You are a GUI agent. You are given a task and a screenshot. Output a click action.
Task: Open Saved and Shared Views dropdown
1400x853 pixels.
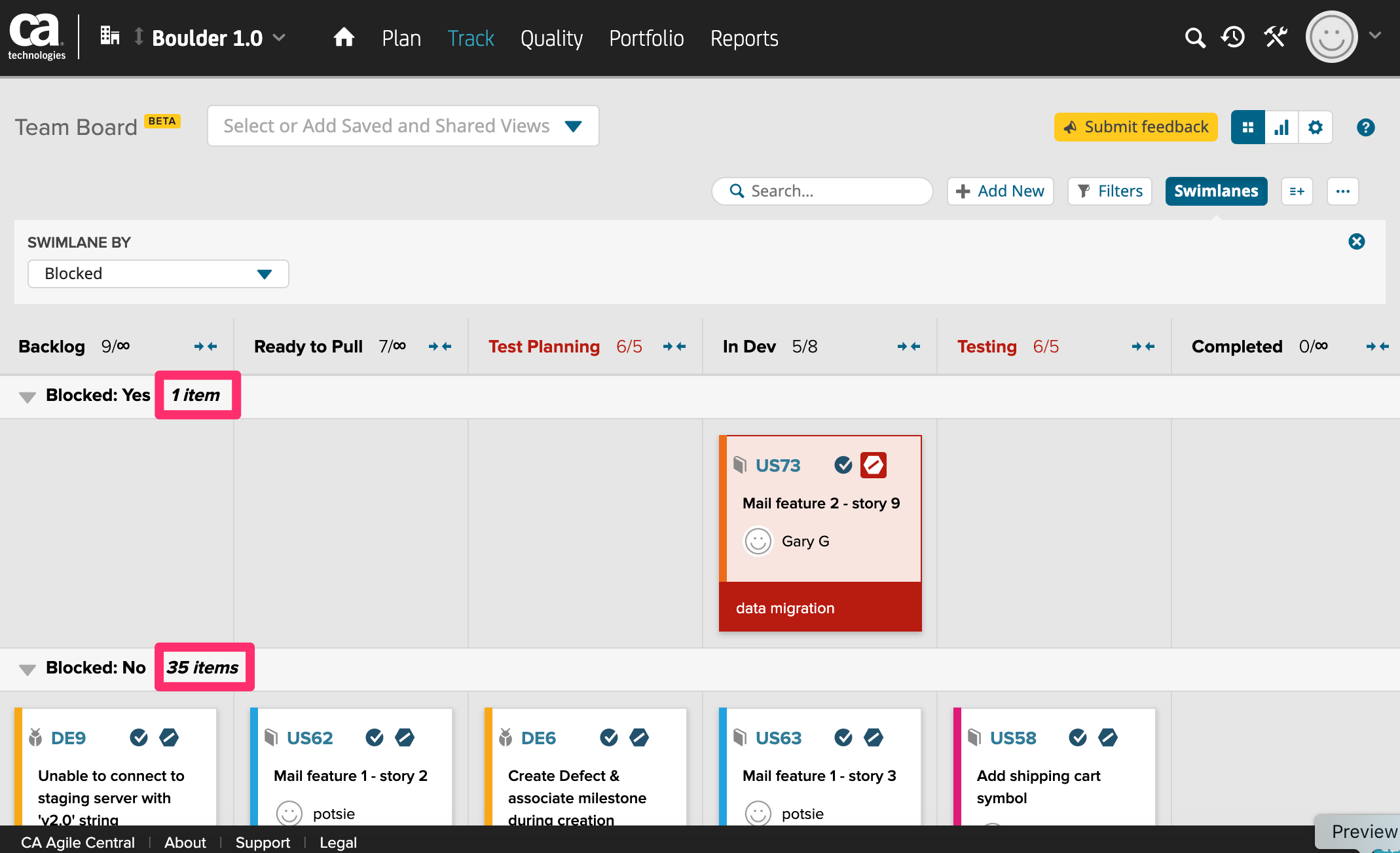(x=403, y=126)
